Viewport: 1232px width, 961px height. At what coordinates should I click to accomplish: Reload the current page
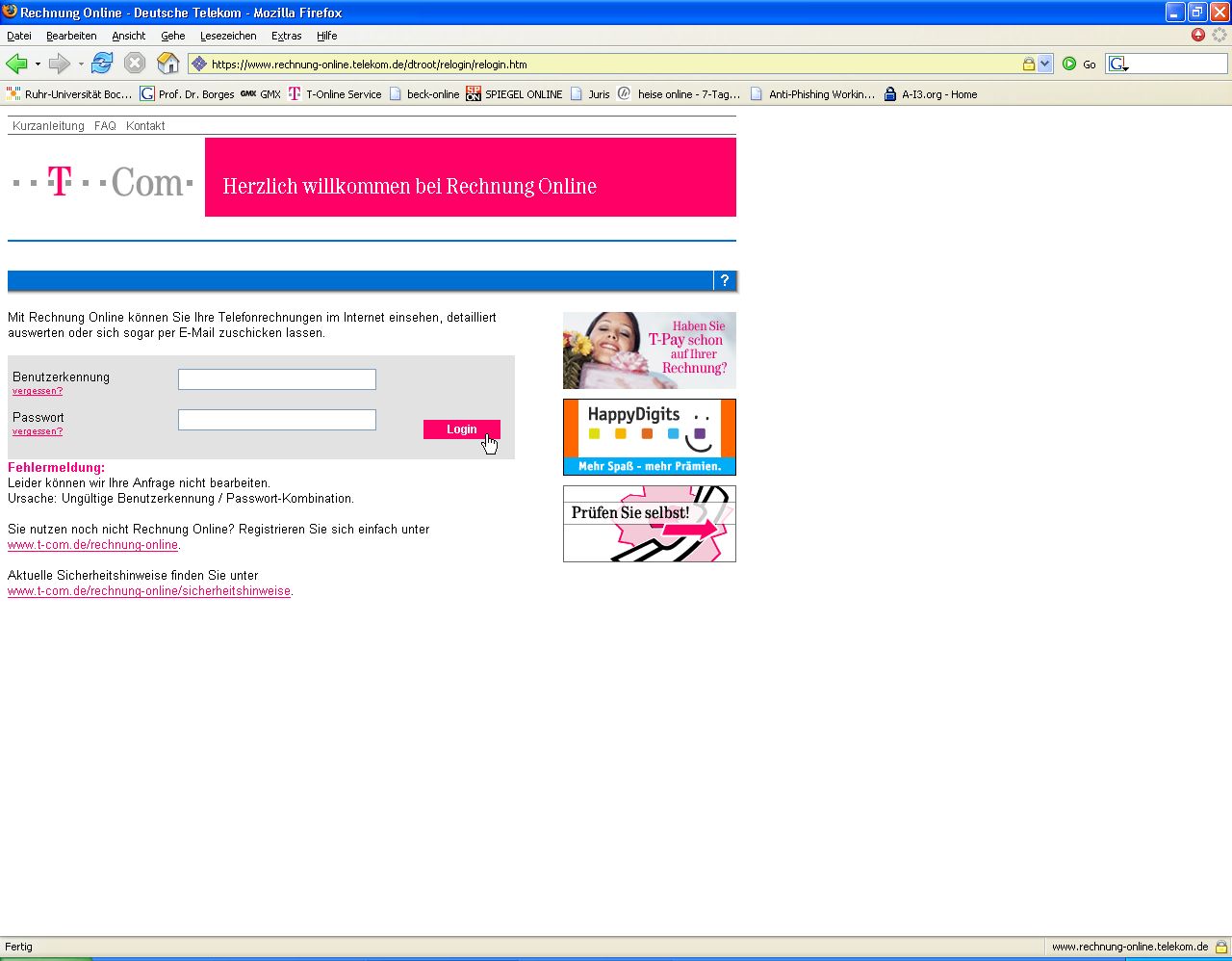102,64
